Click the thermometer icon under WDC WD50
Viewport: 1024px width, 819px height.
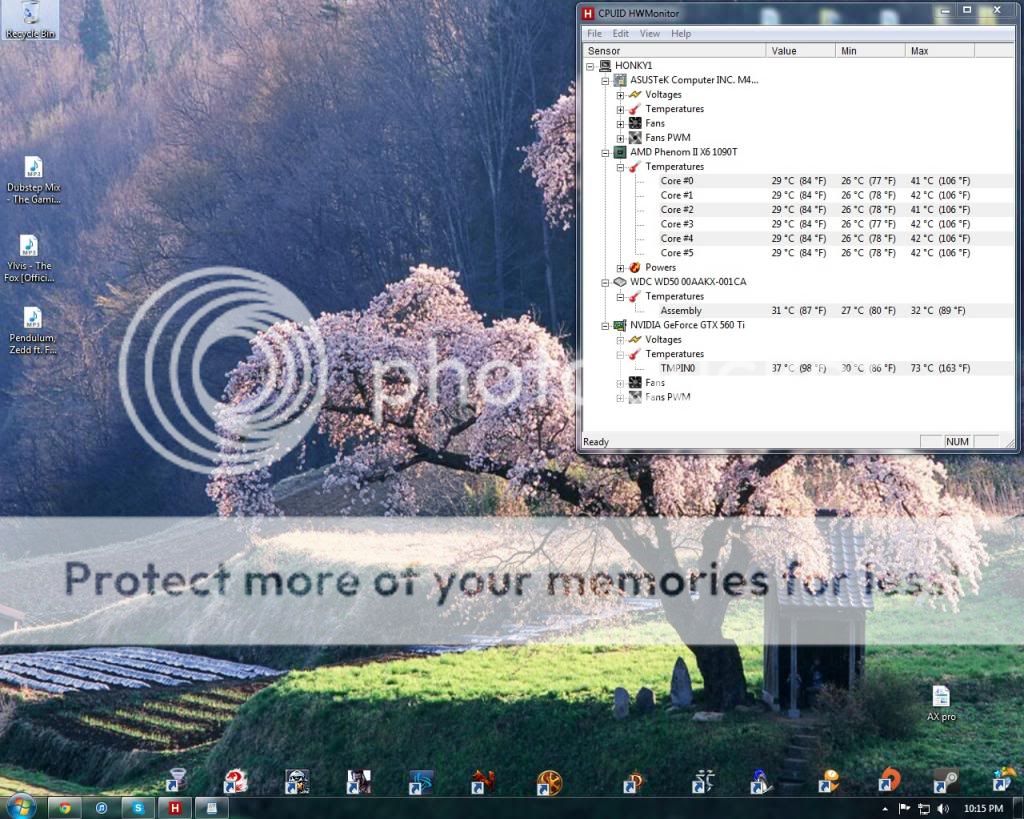click(635, 297)
